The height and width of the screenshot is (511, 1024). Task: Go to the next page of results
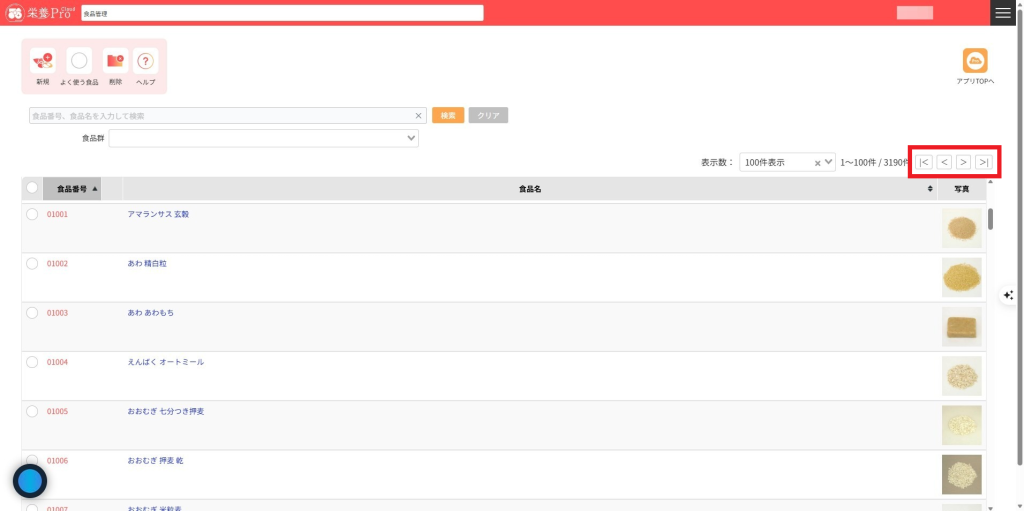pos(963,162)
